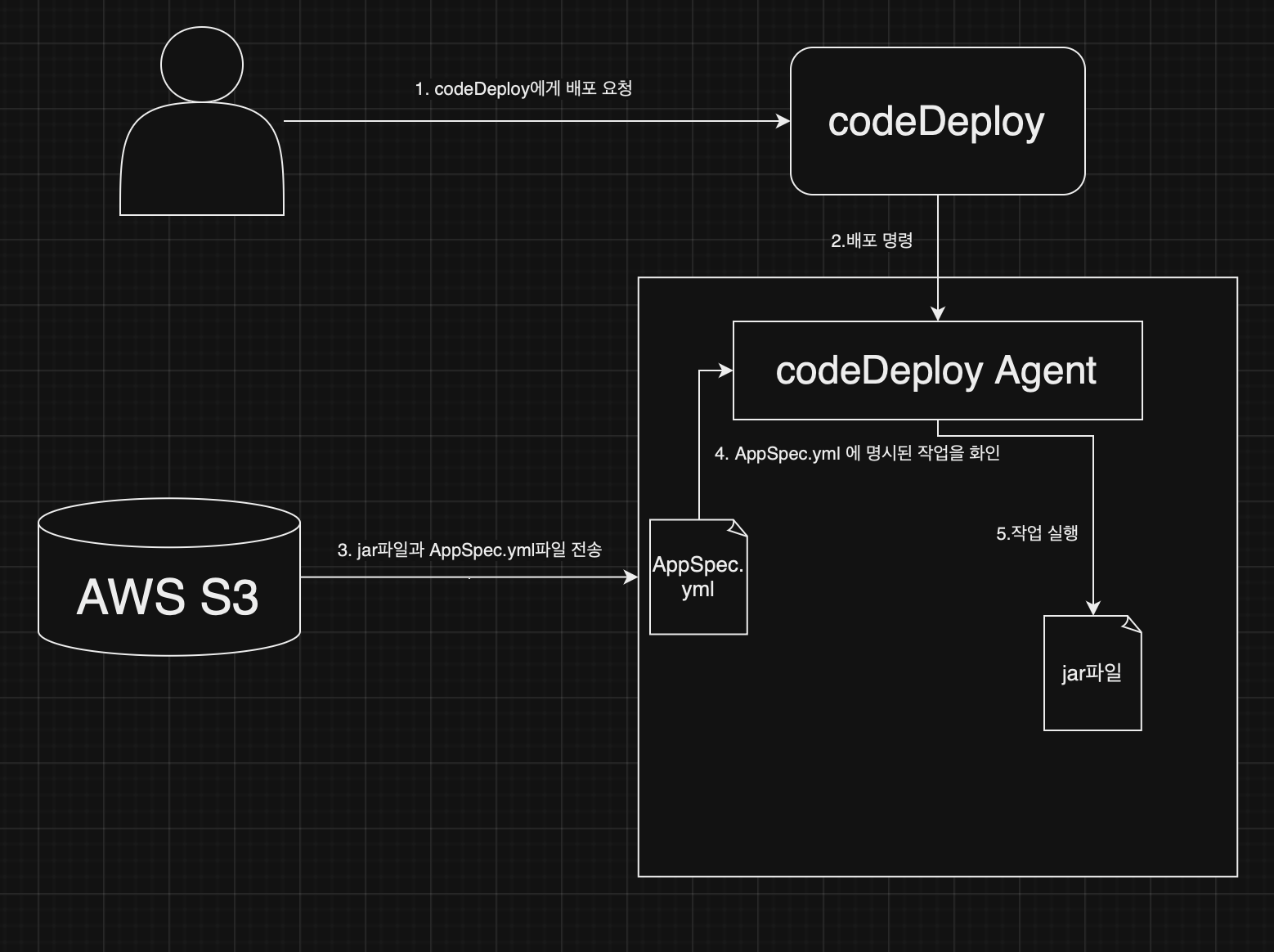The height and width of the screenshot is (952, 1274).
Task: Select the user person figure shape
Action: pyautogui.click(x=202, y=122)
